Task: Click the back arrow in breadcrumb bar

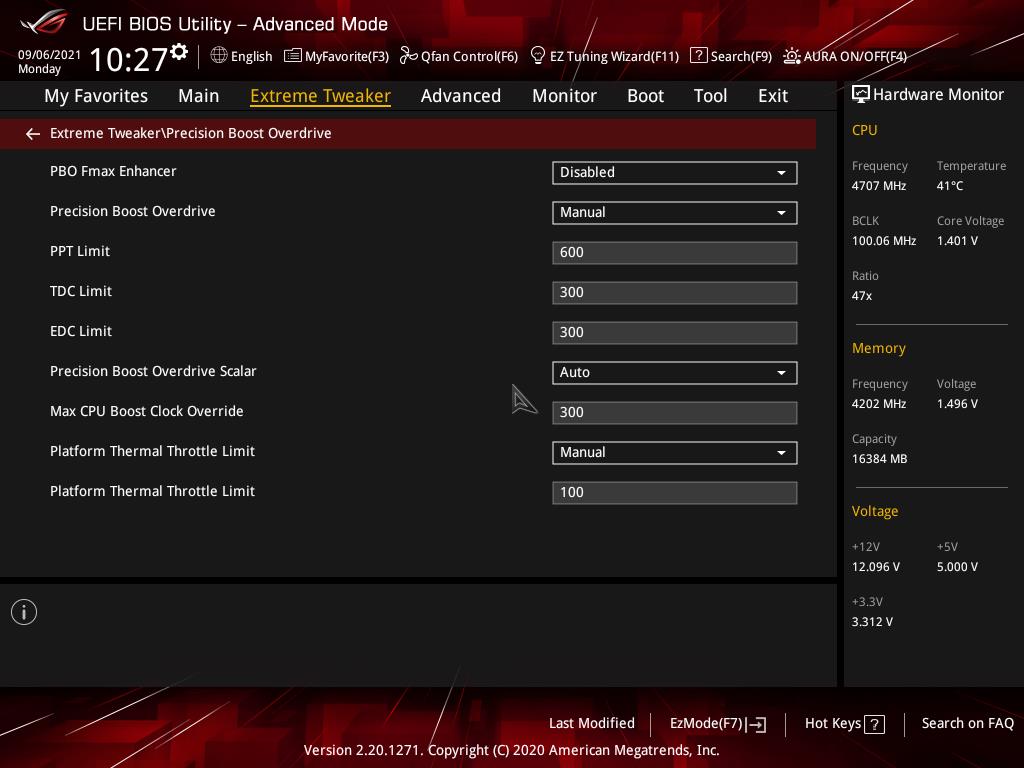Action: tap(33, 134)
